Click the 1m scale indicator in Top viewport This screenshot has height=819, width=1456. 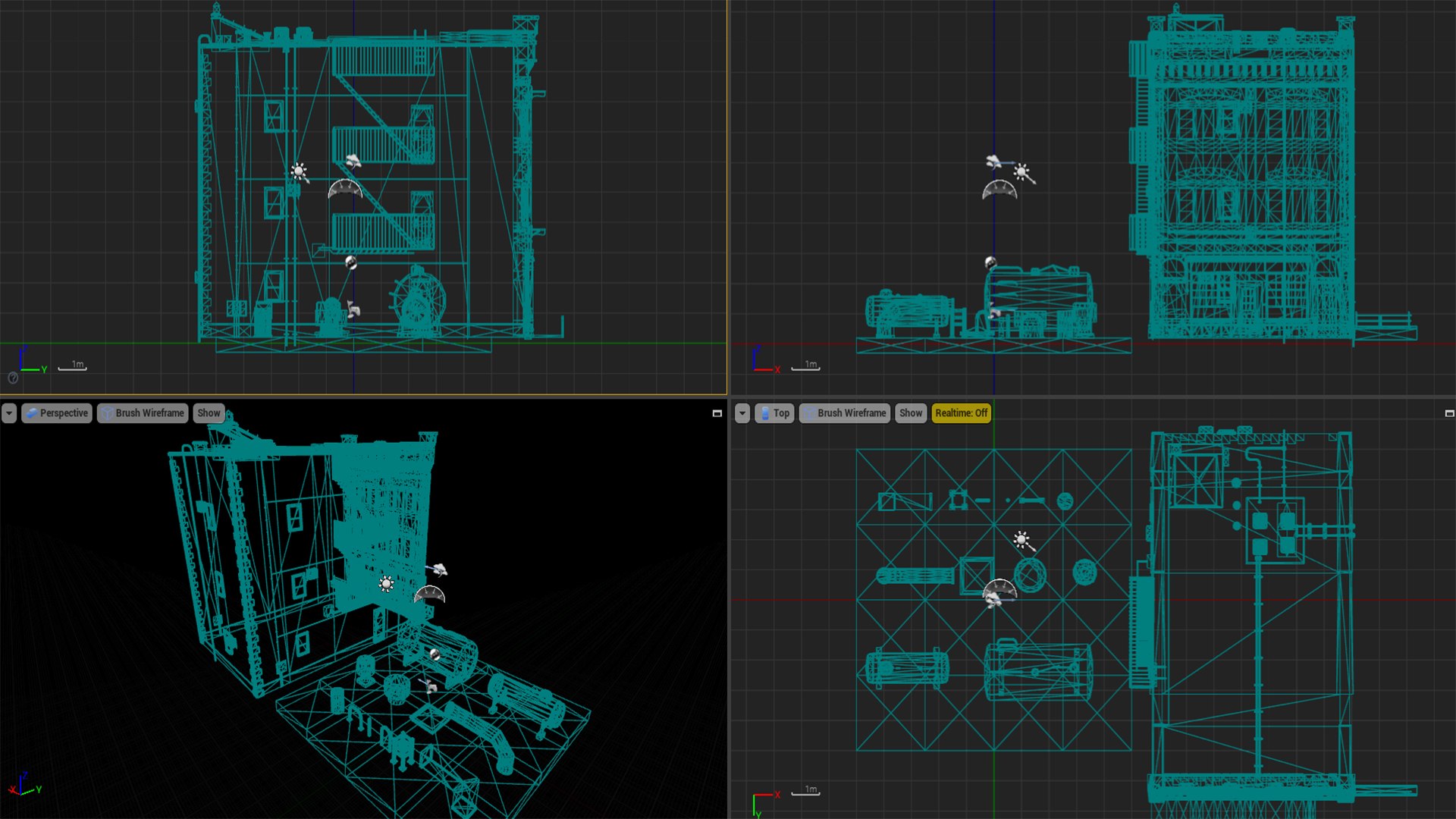806,790
